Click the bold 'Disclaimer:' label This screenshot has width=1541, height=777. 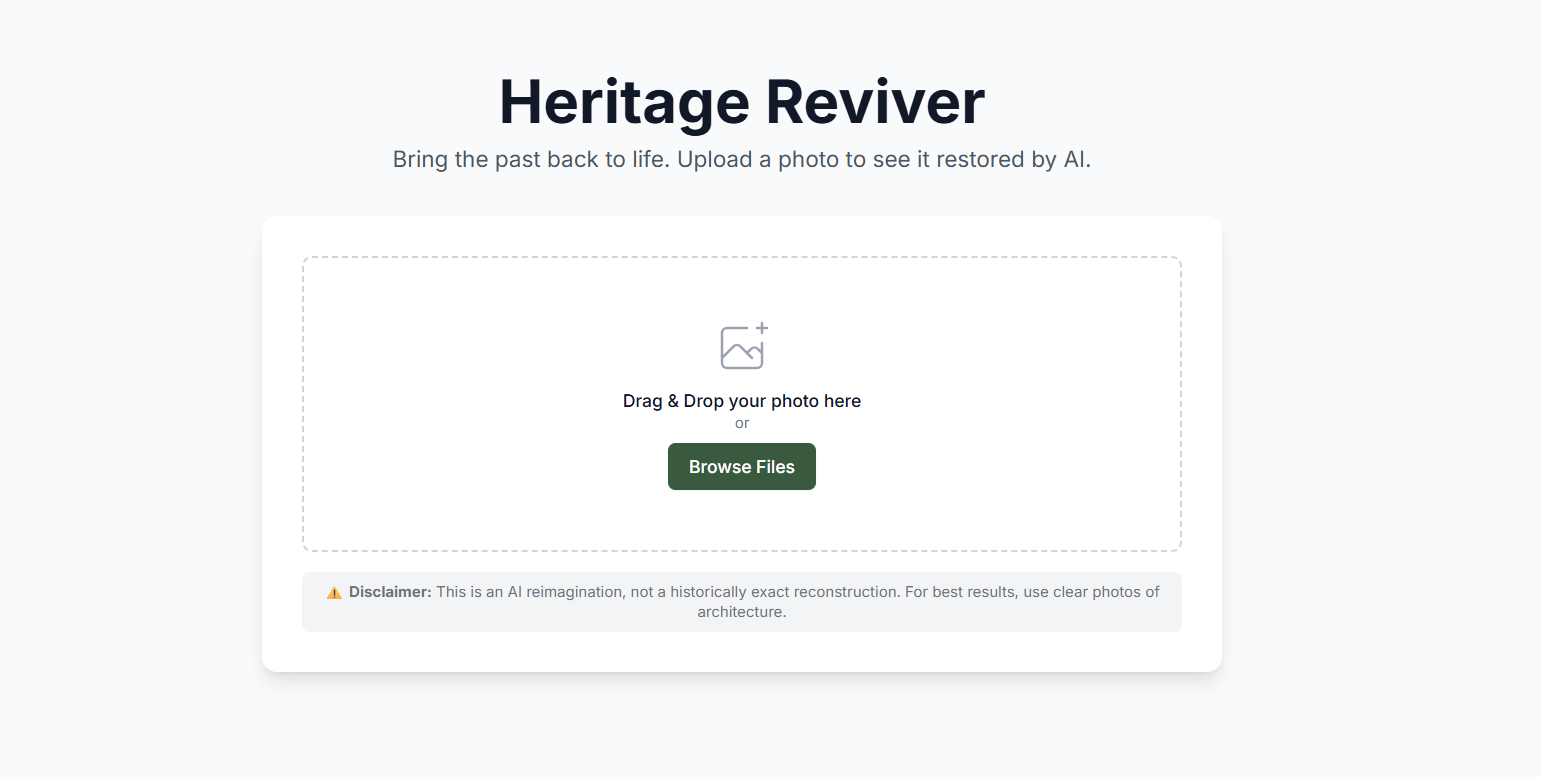tap(390, 592)
